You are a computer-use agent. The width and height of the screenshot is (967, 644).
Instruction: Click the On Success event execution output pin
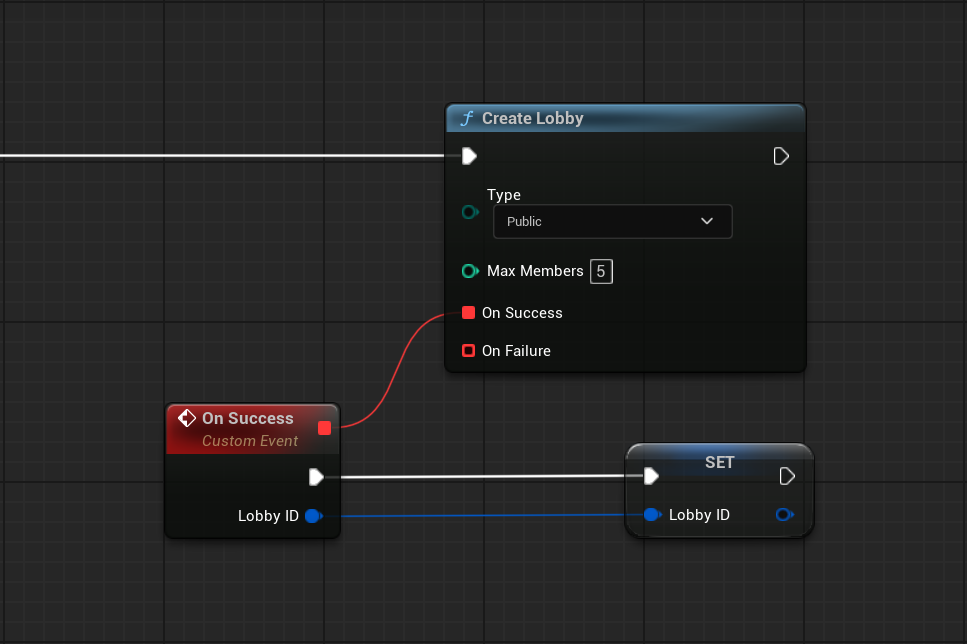point(316,477)
